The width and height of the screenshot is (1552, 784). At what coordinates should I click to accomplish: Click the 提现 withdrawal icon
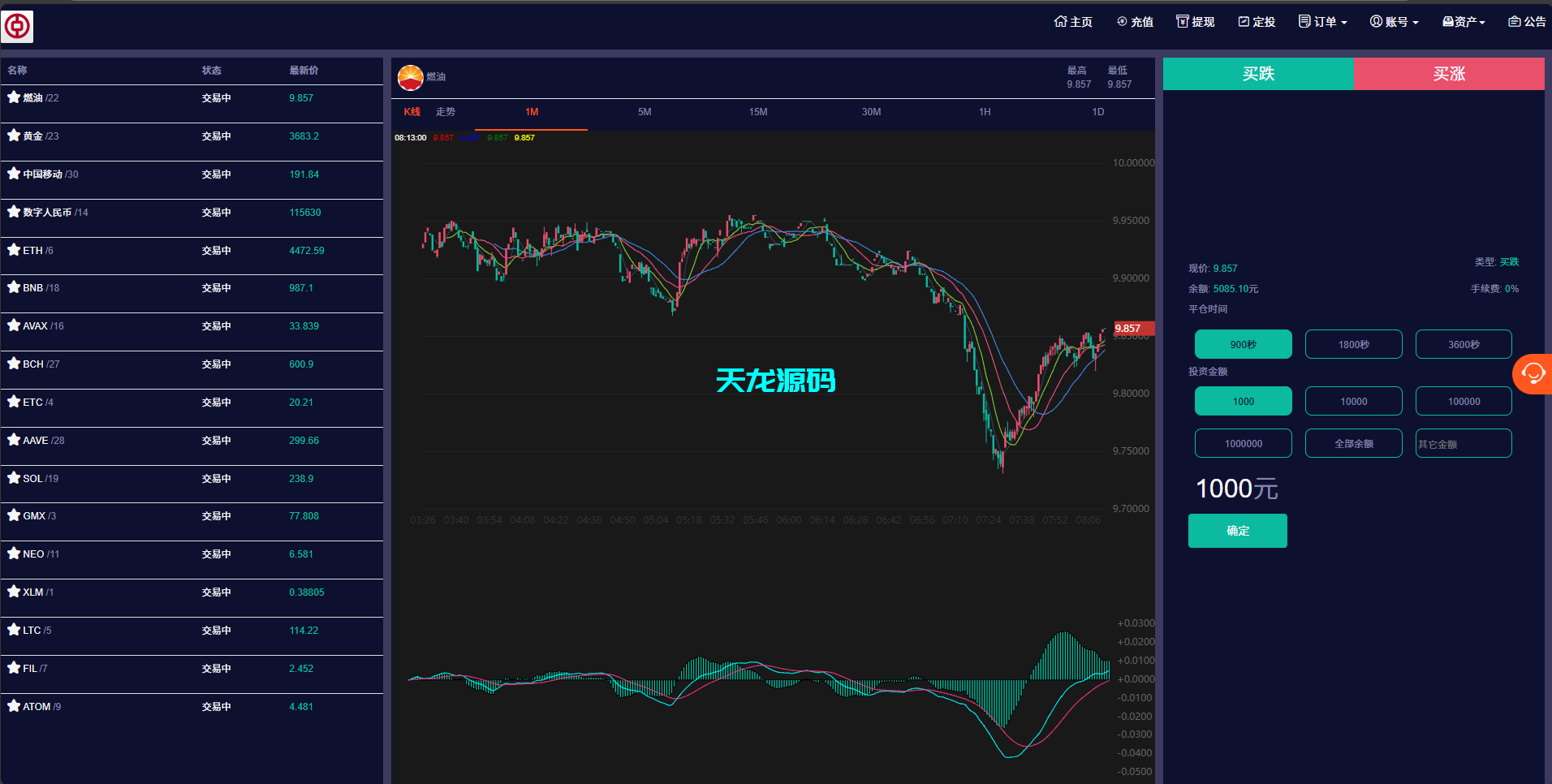coord(1183,21)
